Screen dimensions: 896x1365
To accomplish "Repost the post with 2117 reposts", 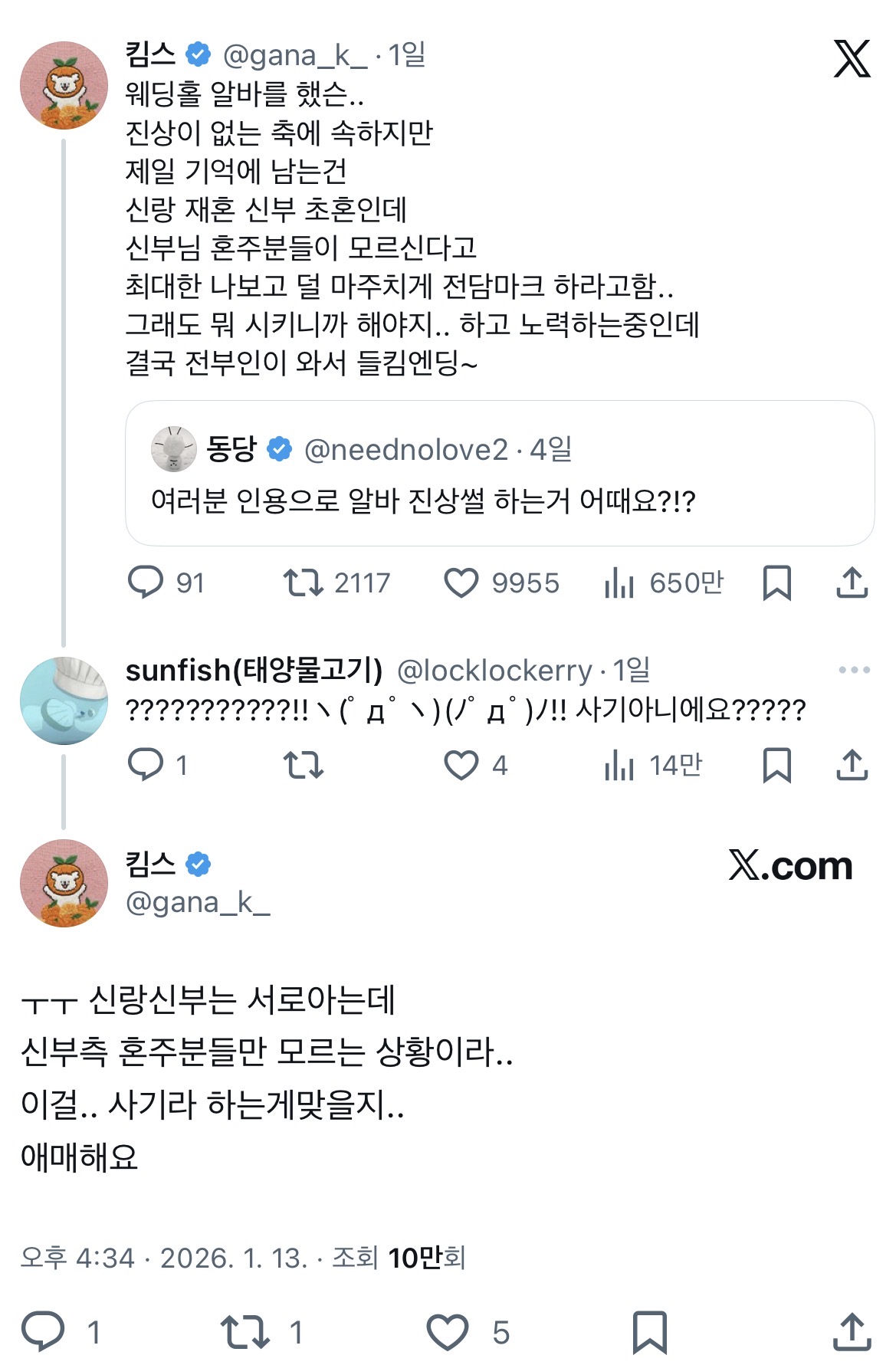I will pos(304,582).
